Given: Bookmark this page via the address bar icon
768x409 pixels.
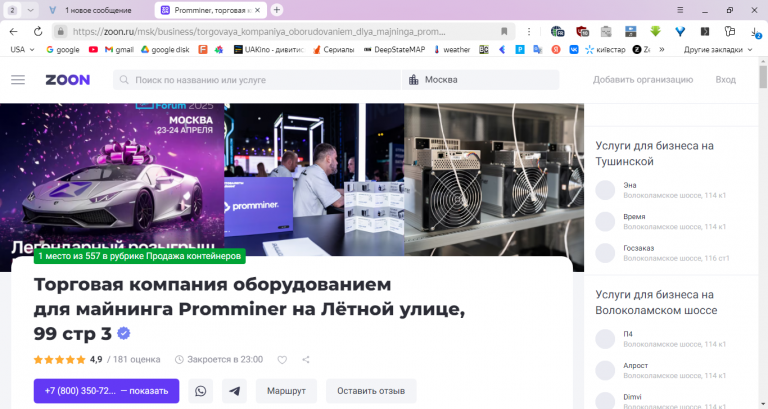Looking at the screenshot, I should click(504, 31).
